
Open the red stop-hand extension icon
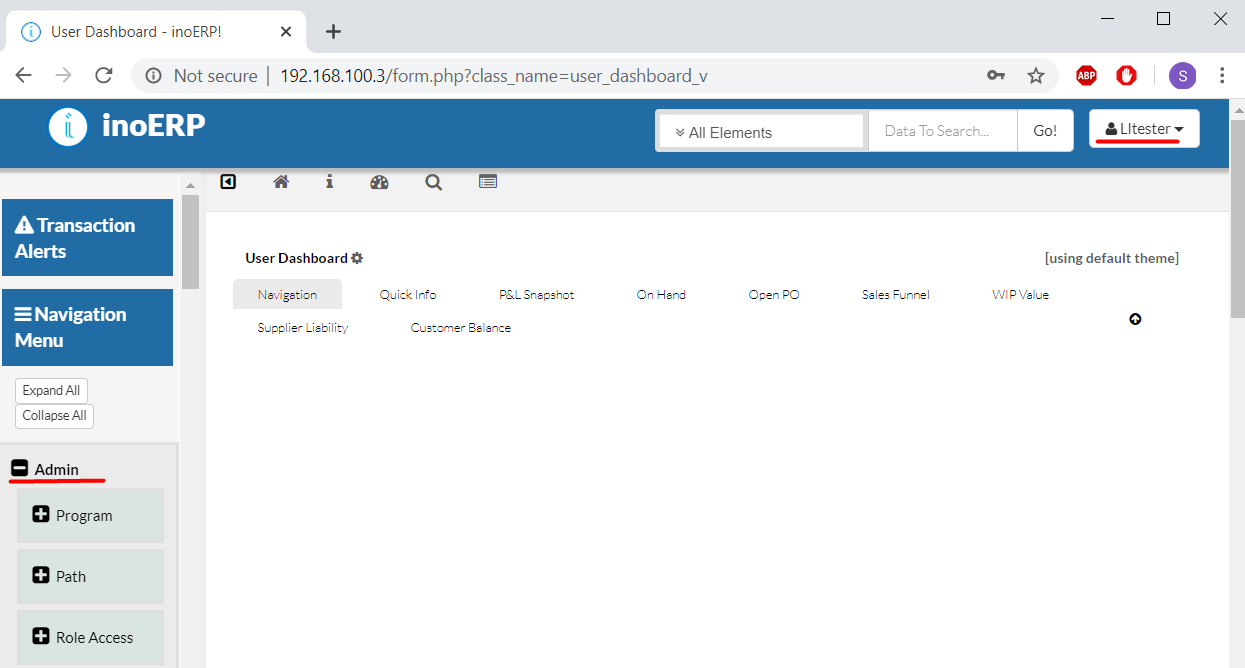pos(1127,76)
